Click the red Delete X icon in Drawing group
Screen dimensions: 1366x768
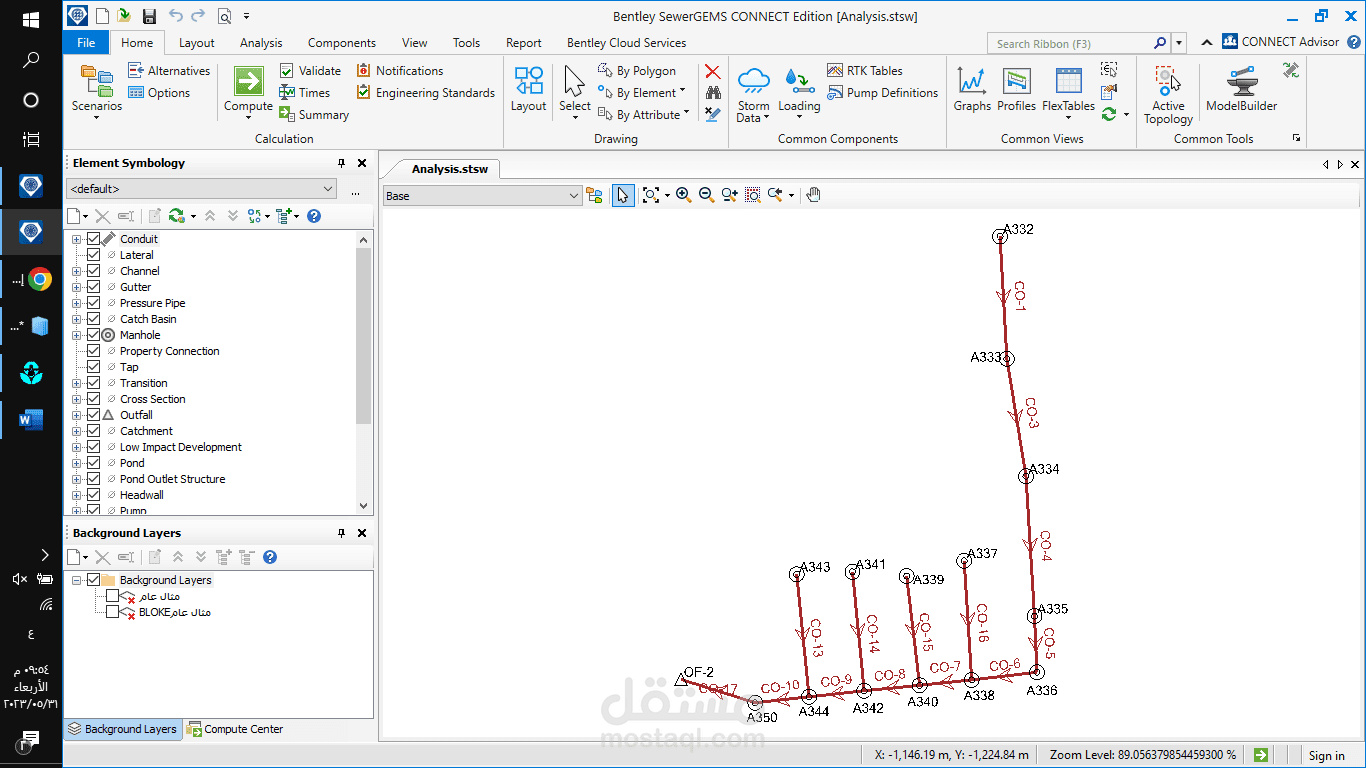(712, 71)
